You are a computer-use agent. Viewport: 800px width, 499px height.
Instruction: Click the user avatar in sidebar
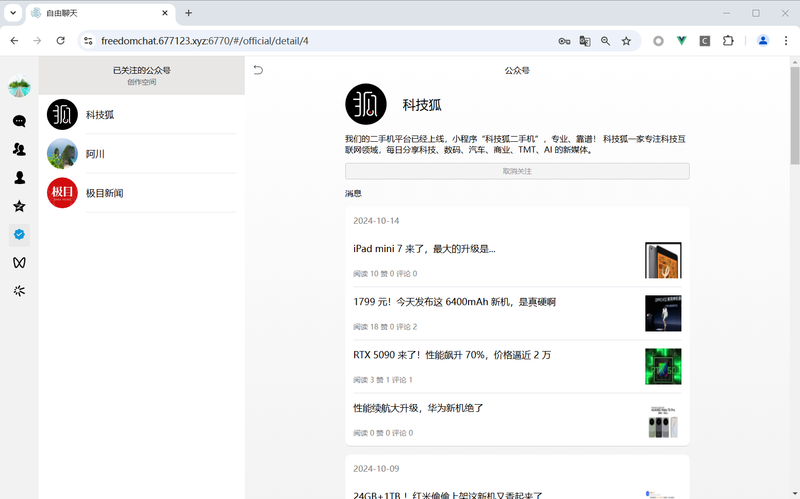coord(19,86)
